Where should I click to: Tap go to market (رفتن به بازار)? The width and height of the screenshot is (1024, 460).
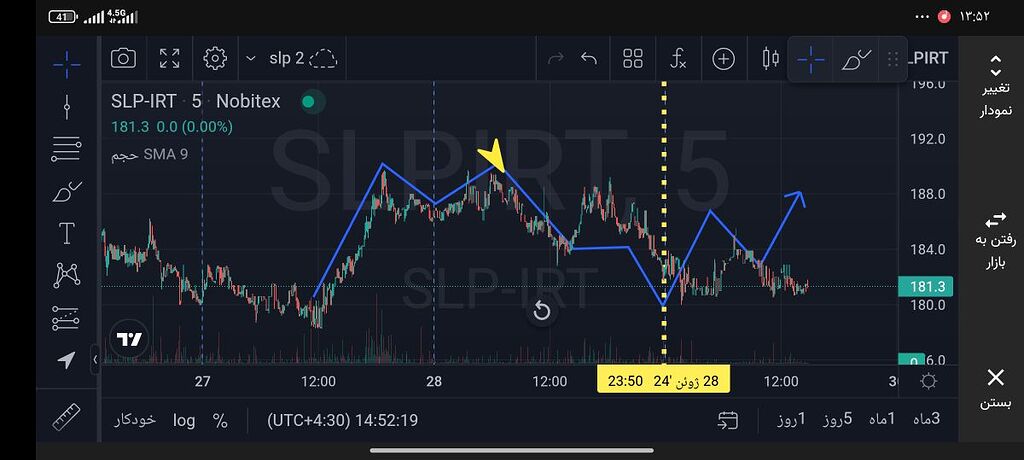click(995, 241)
